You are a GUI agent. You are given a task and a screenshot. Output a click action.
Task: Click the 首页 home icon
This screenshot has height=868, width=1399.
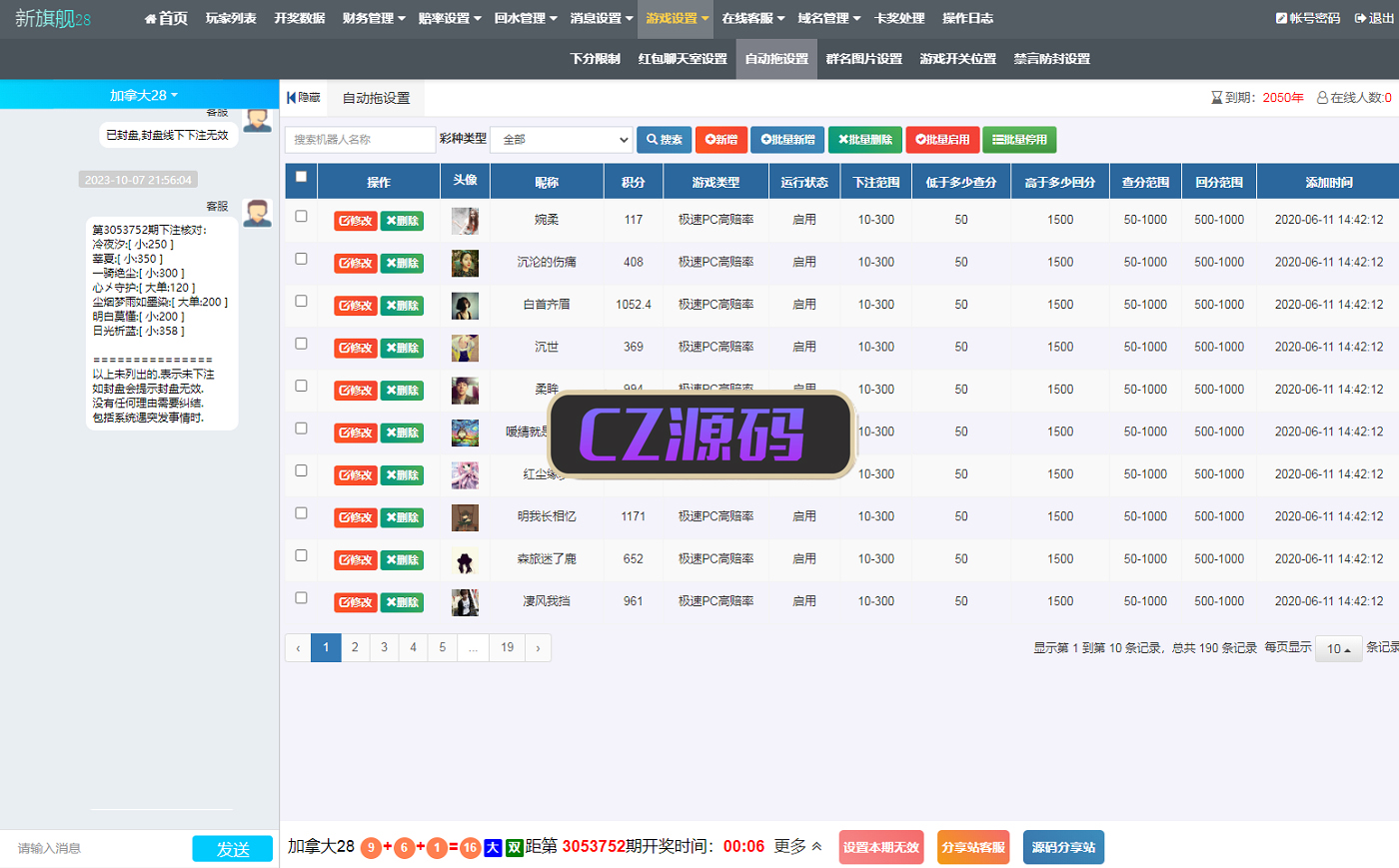tap(151, 19)
